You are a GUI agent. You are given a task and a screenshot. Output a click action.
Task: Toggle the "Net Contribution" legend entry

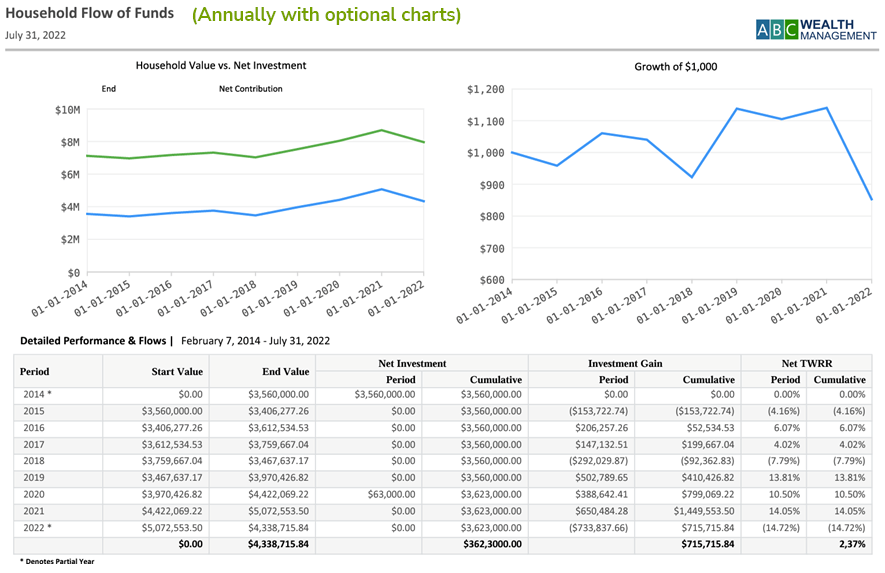(x=250, y=89)
